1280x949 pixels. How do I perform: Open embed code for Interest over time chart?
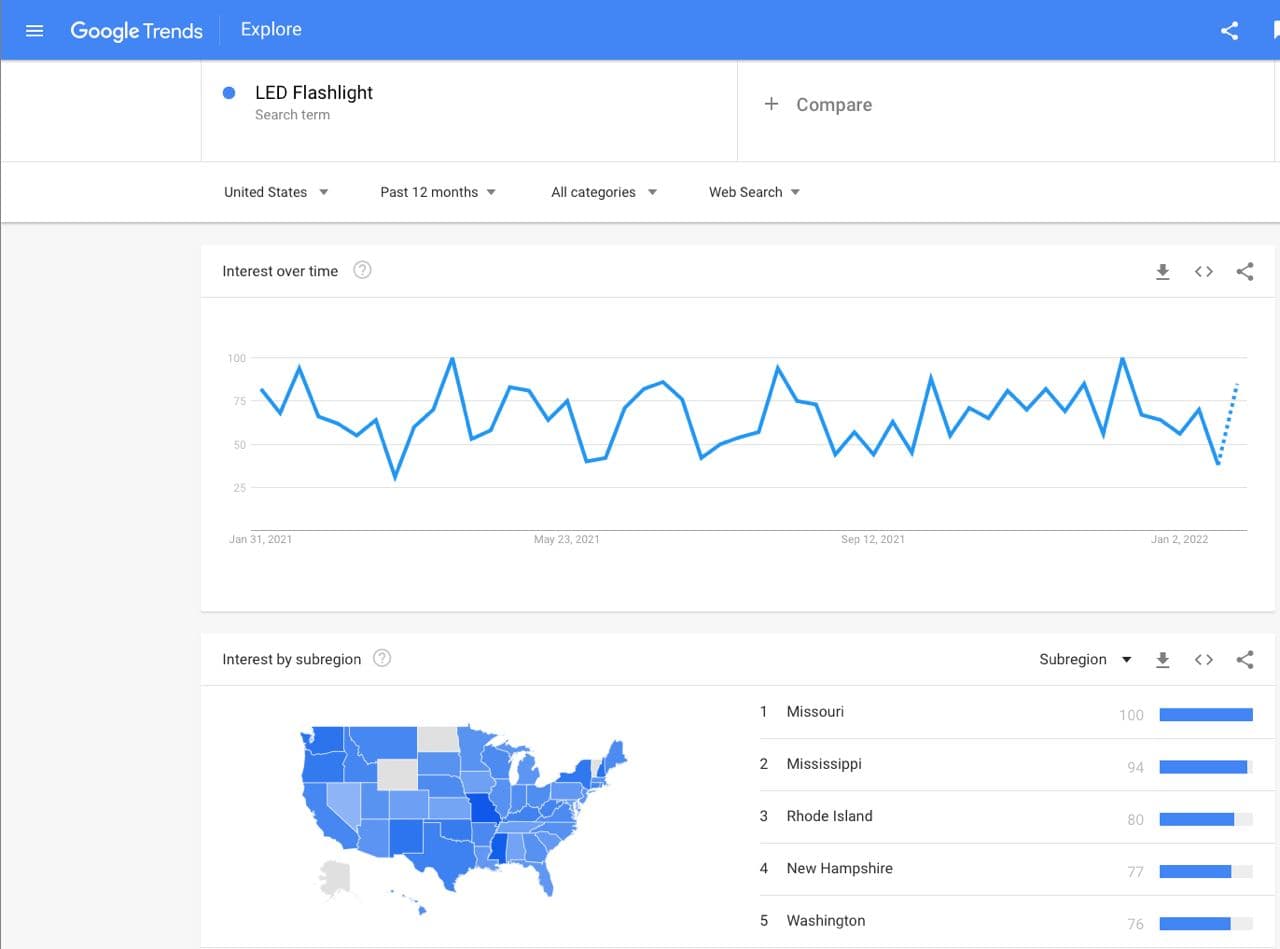(x=1203, y=271)
